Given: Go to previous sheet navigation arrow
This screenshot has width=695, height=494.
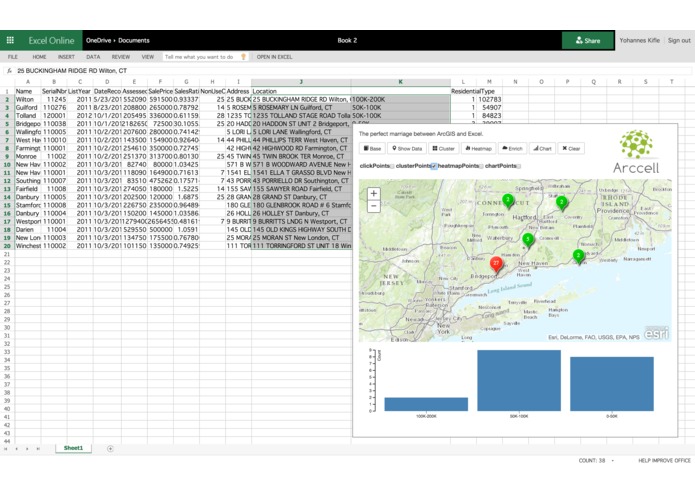Looking at the screenshot, I should (16, 449).
